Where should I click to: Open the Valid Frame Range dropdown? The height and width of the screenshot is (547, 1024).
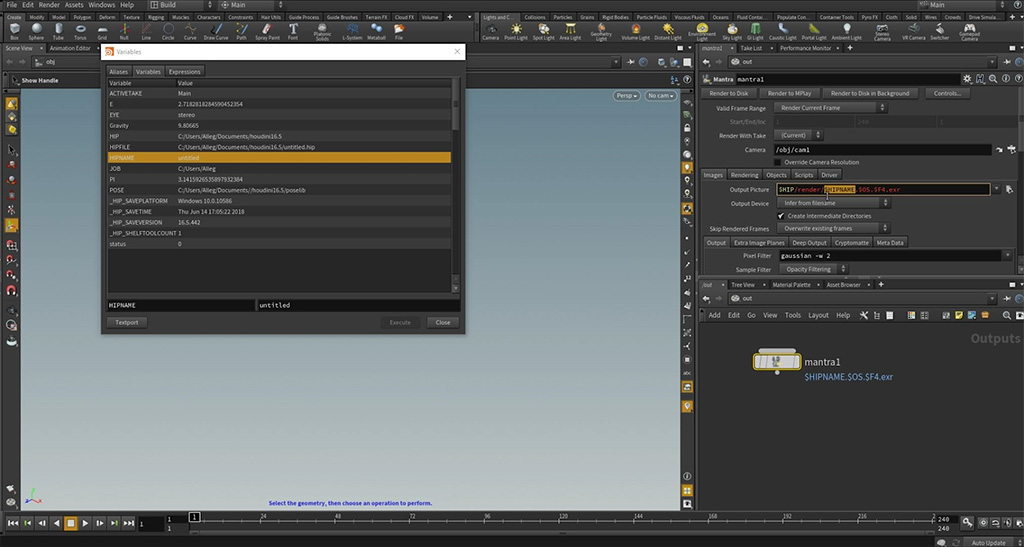pyautogui.click(x=832, y=107)
